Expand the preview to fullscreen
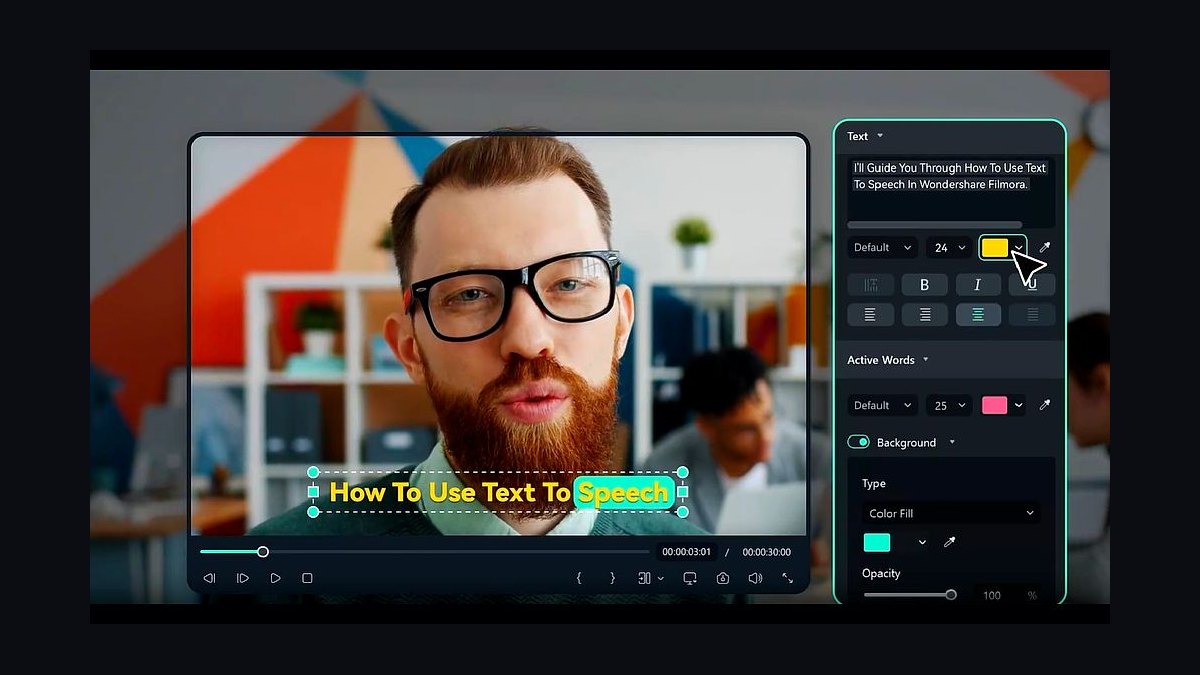 [787, 578]
